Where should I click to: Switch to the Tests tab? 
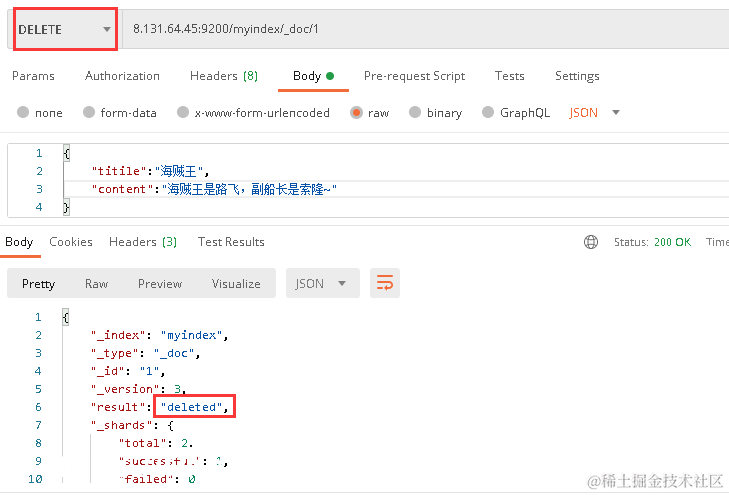(x=510, y=76)
